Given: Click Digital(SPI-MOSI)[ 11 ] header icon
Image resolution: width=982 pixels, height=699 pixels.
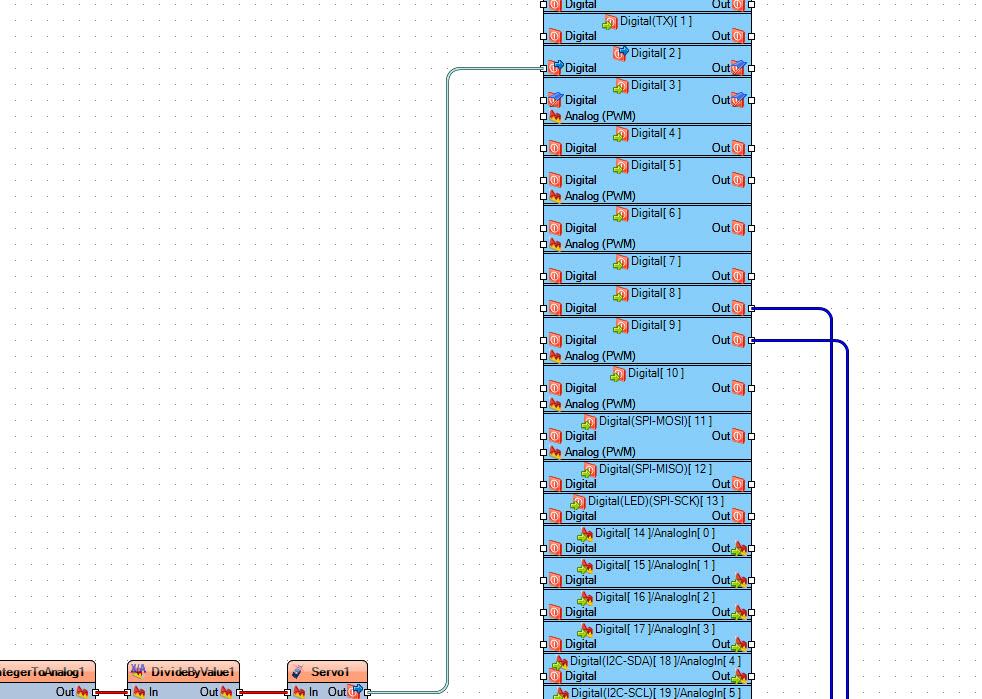Looking at the screenshot, I should point(589,422).
